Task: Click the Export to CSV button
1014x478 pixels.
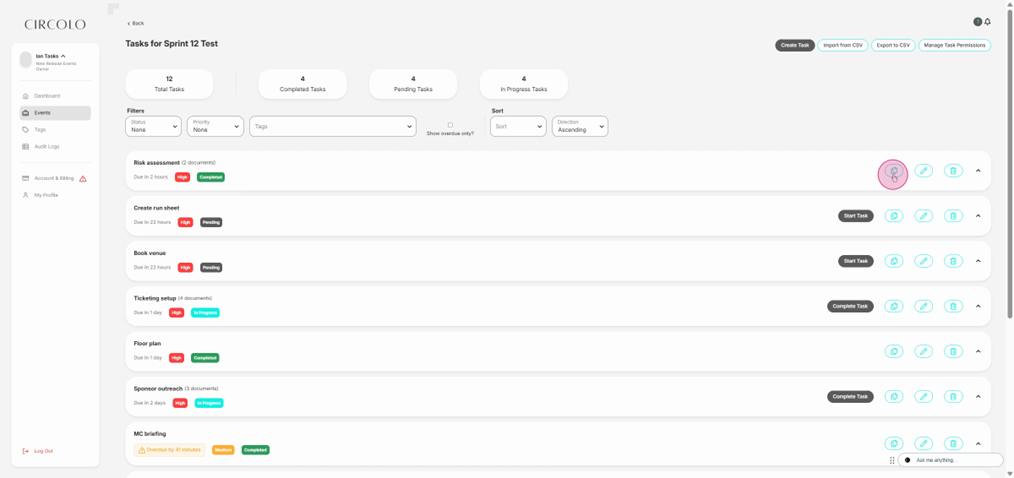Action: click(x=892, y=45)
